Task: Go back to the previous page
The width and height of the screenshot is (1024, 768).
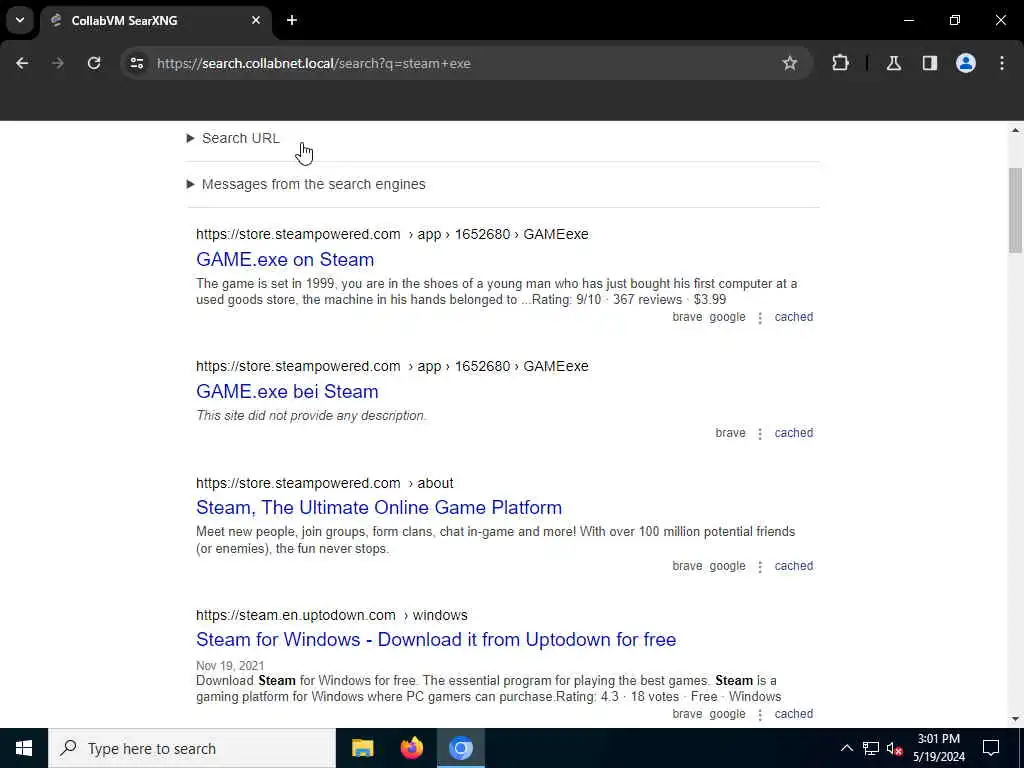Action: point(22,63)
